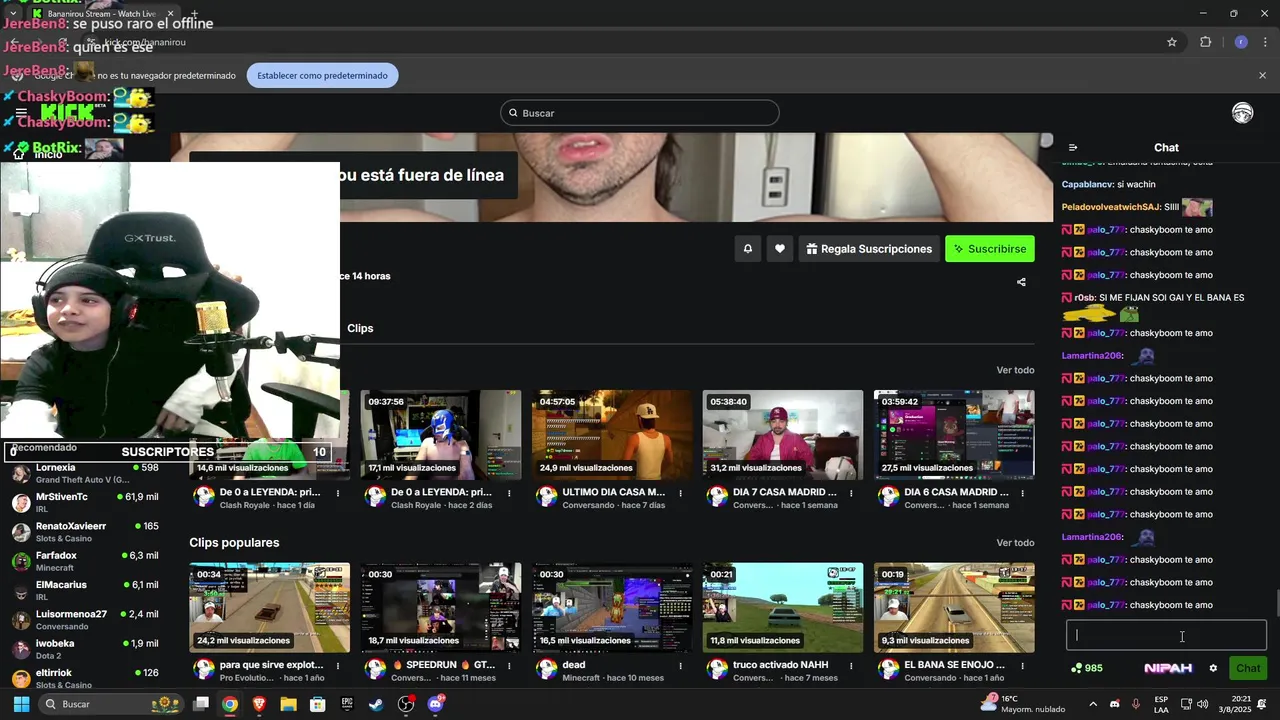Open options menu for 'truco activado NAHH' clip

851,665
